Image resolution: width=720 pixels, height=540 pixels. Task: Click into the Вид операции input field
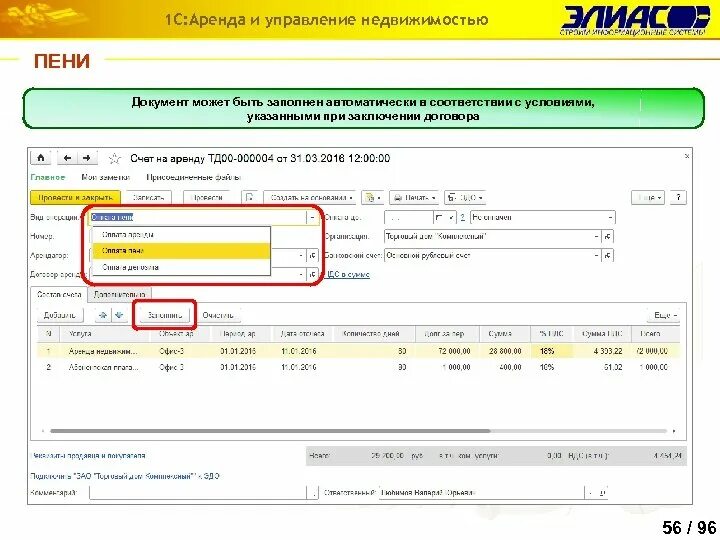point(198,217)
